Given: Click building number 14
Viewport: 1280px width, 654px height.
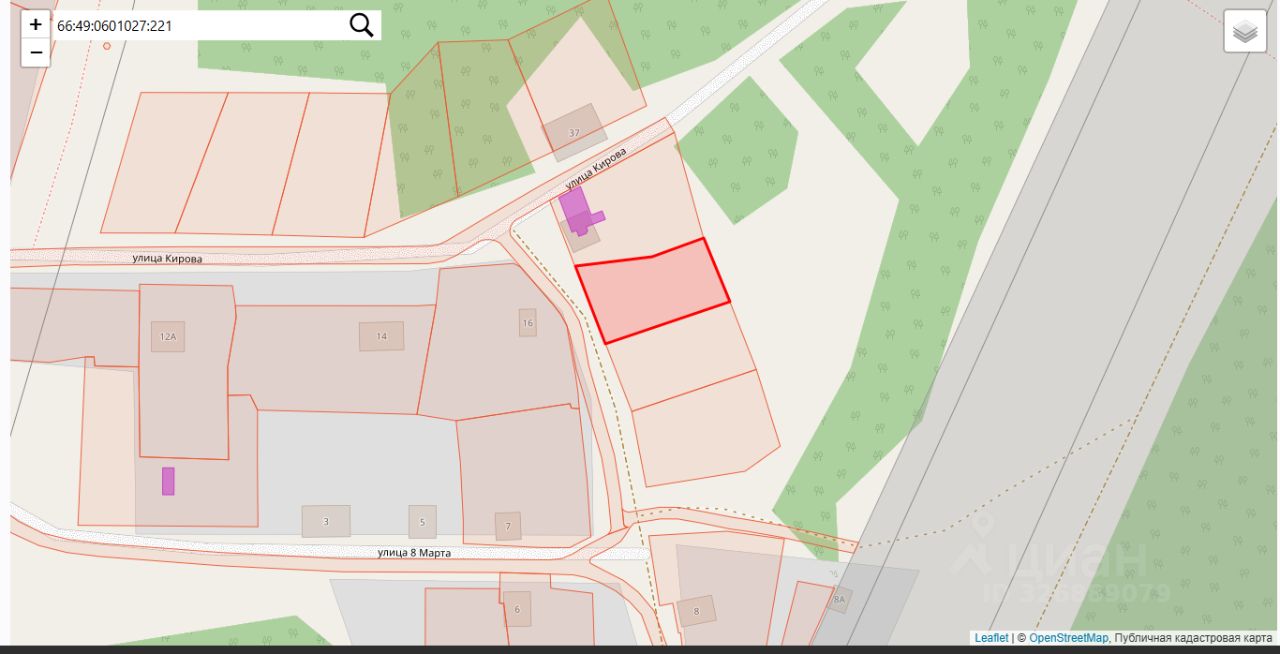Looking at the screenshot, I should coord(381,336).
